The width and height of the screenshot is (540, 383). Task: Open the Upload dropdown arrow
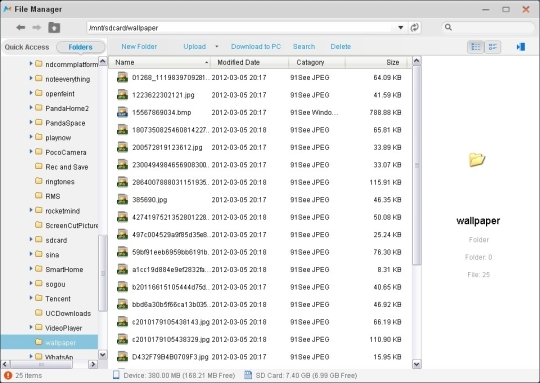point(217,46)
